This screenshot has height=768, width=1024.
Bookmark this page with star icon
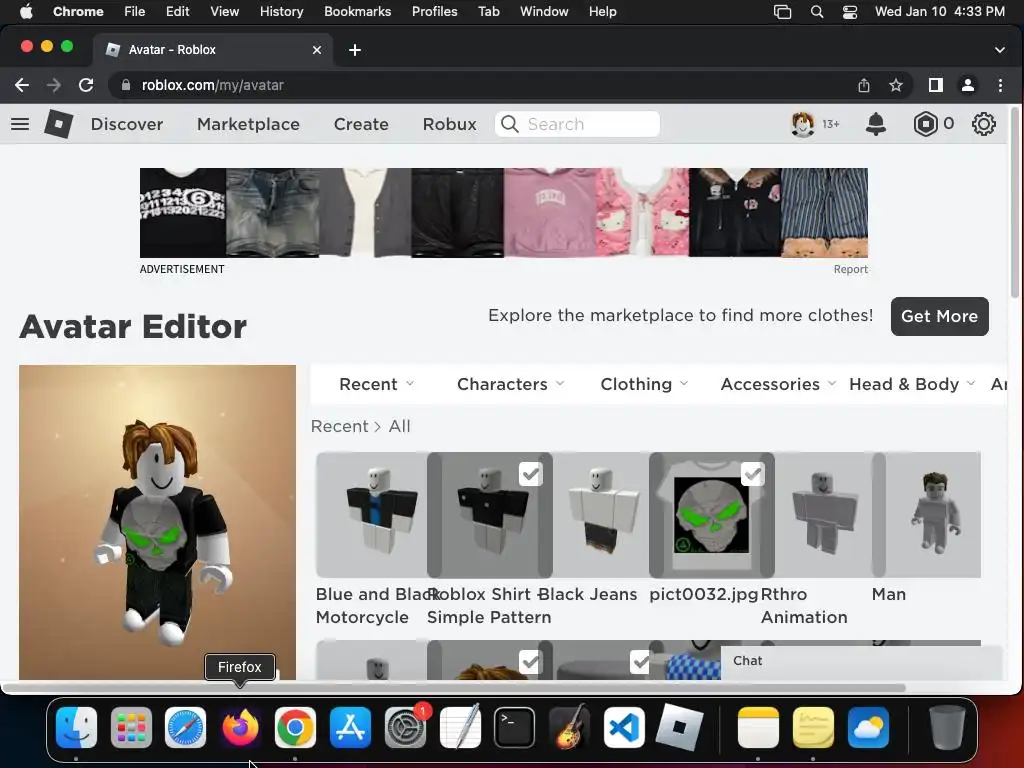896,85
